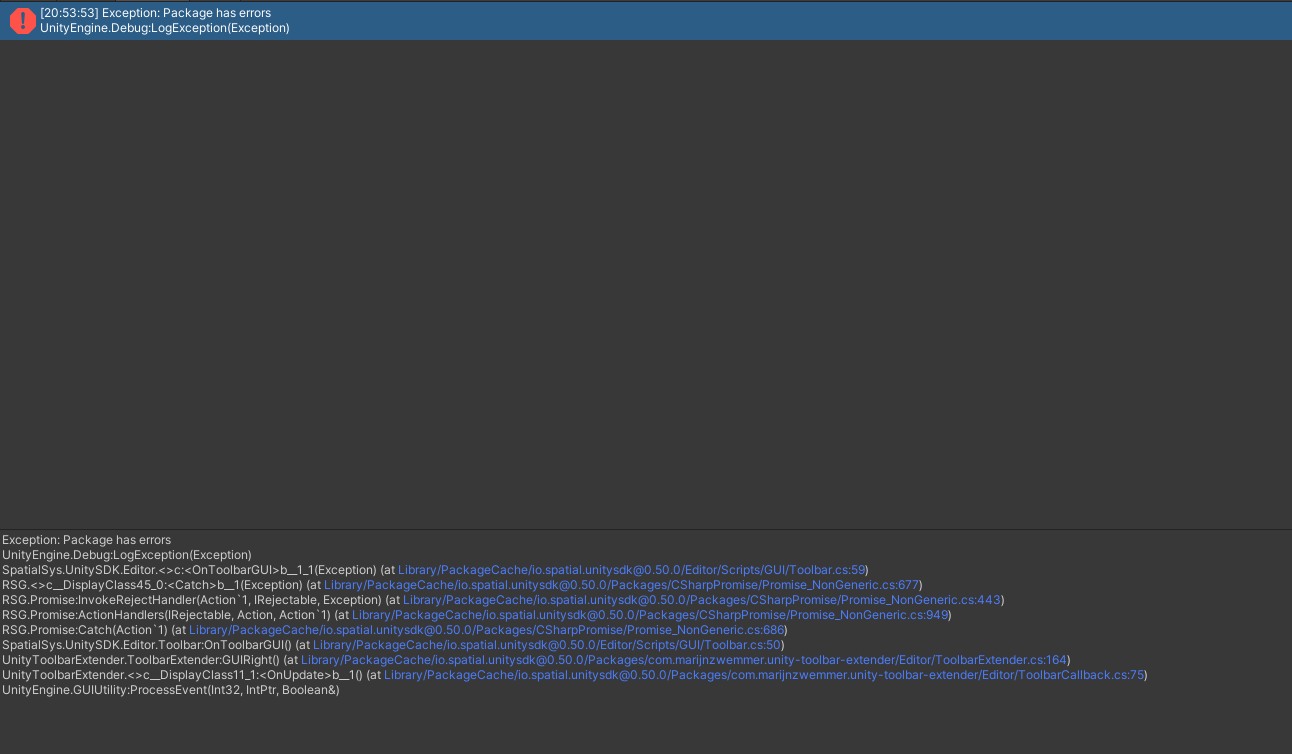
Task: Click the timestamp [20:53:53] in the banner
Action: [65, 12]
